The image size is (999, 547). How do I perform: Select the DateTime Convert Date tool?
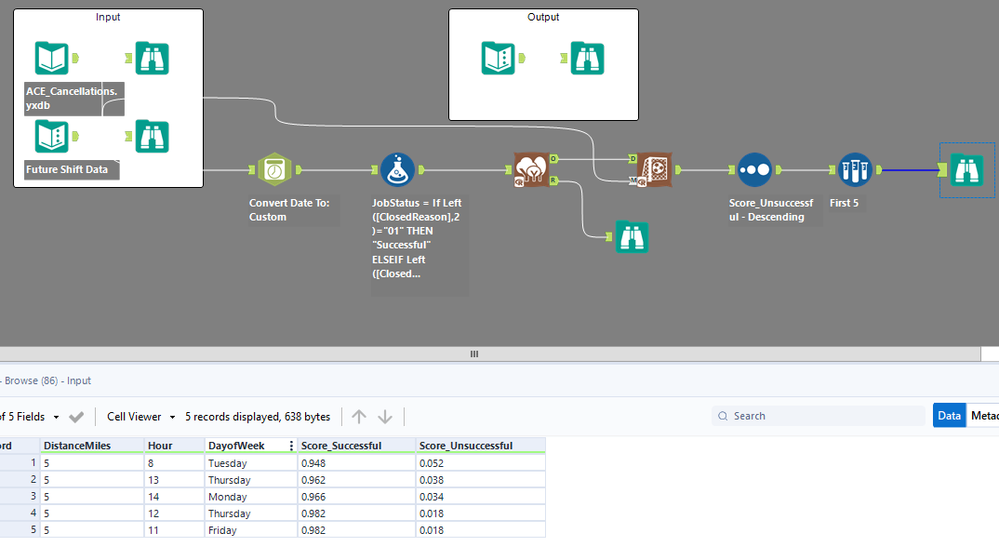pos(275,169)
